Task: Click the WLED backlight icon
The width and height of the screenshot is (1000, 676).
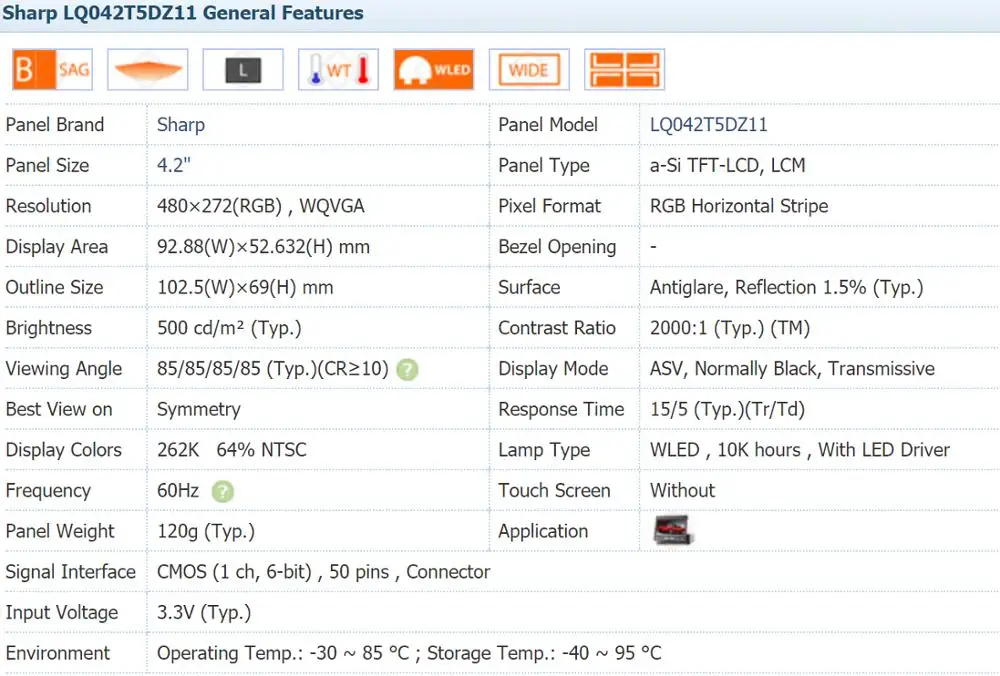Action: click(434, 70)
